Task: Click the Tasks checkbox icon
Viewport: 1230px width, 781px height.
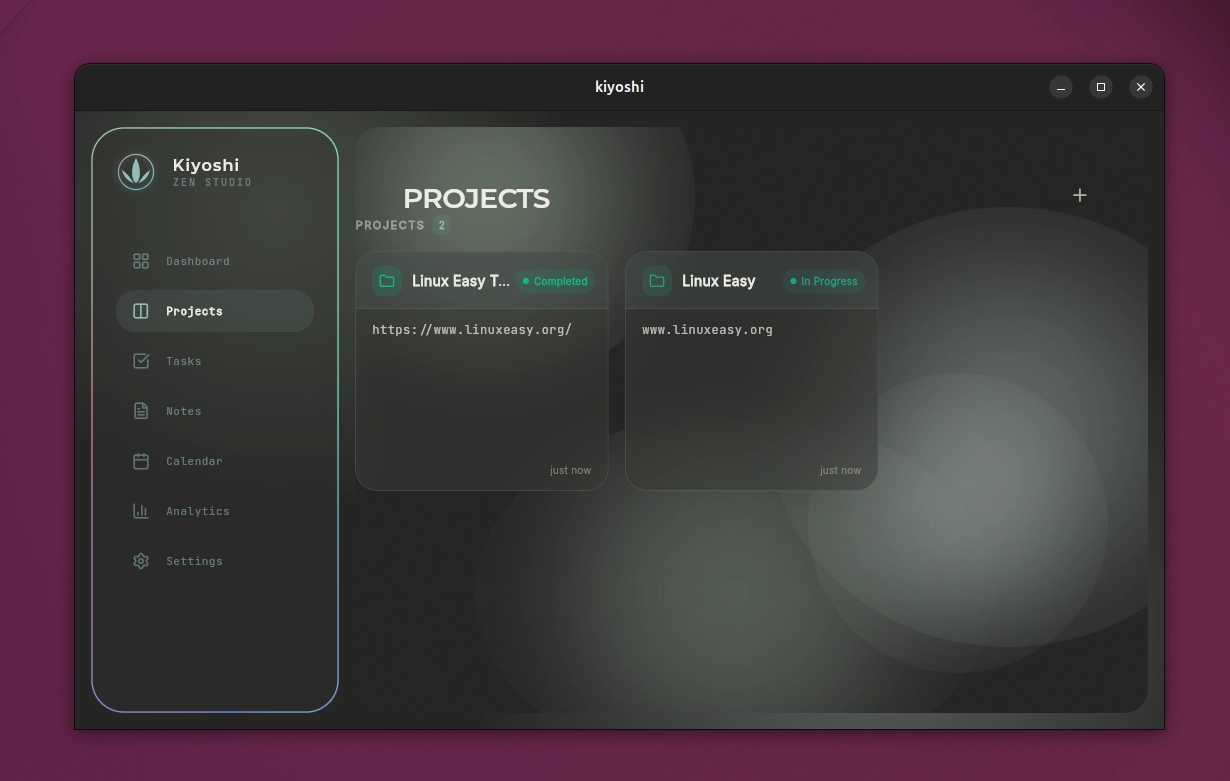Action: [x=141, y=361]
